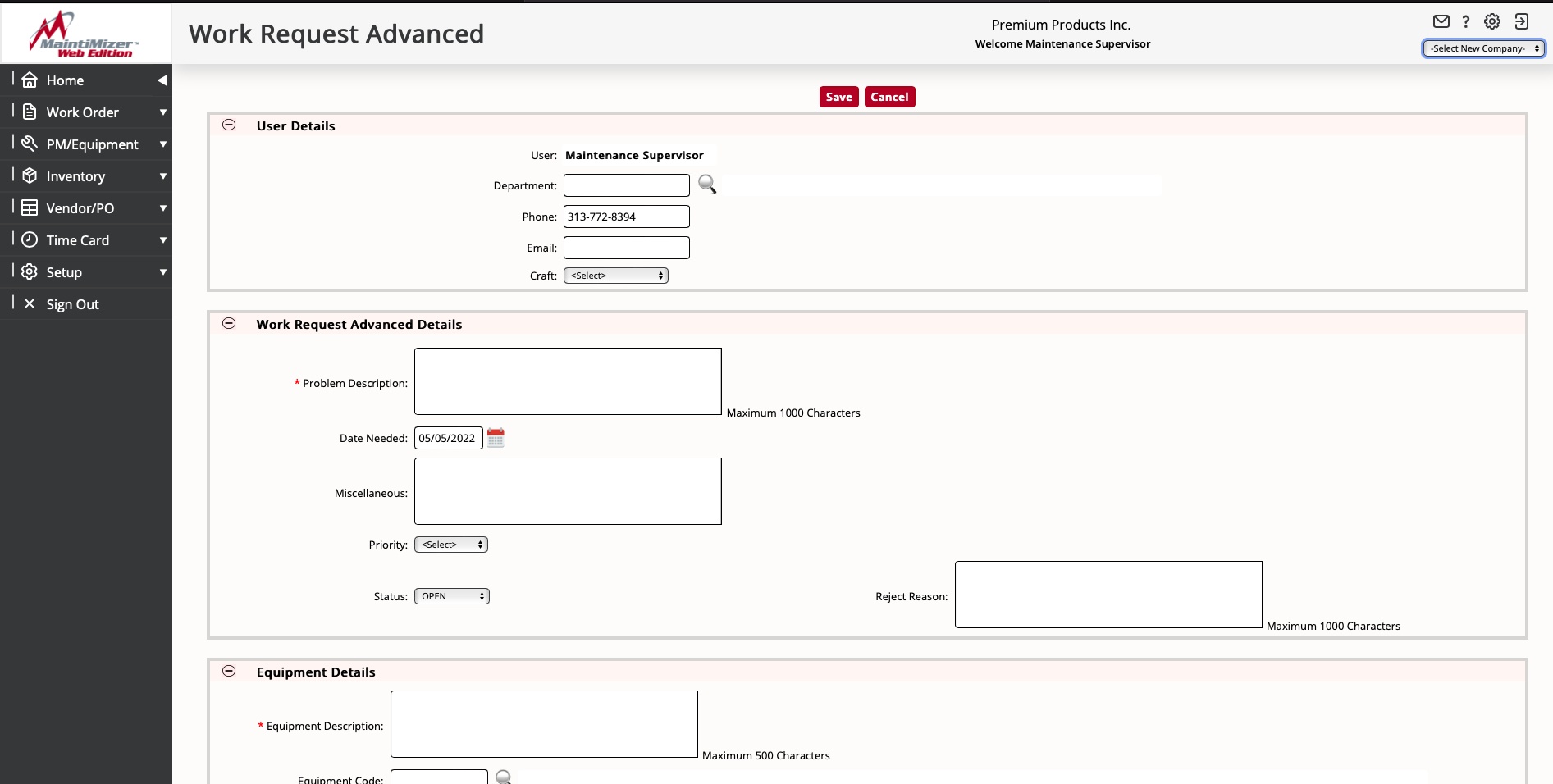Change Status from OPEN using its selector
The width and height of the screenshot is (1553, 784).
tap(451, 596)
